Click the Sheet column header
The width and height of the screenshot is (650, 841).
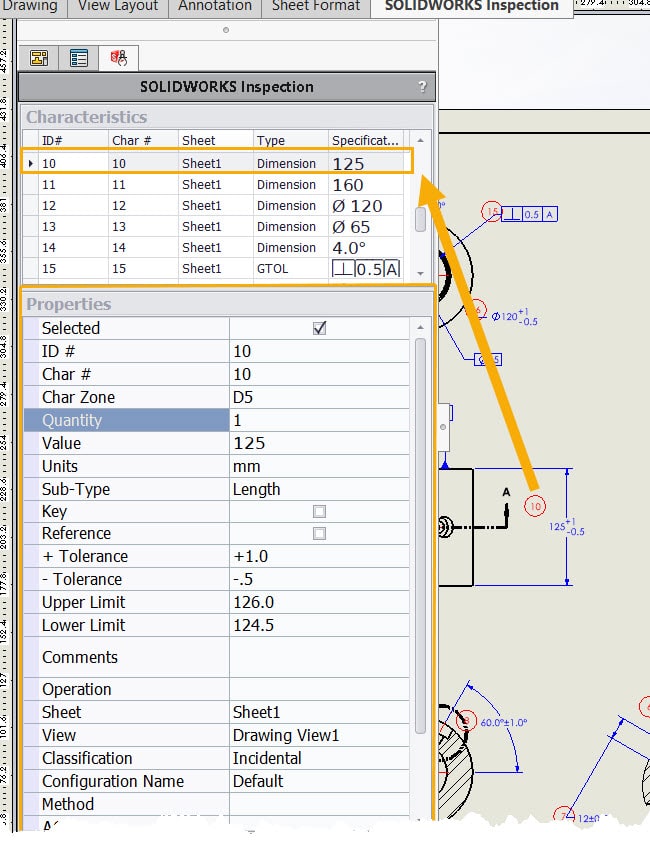click(x=216, y=141)
